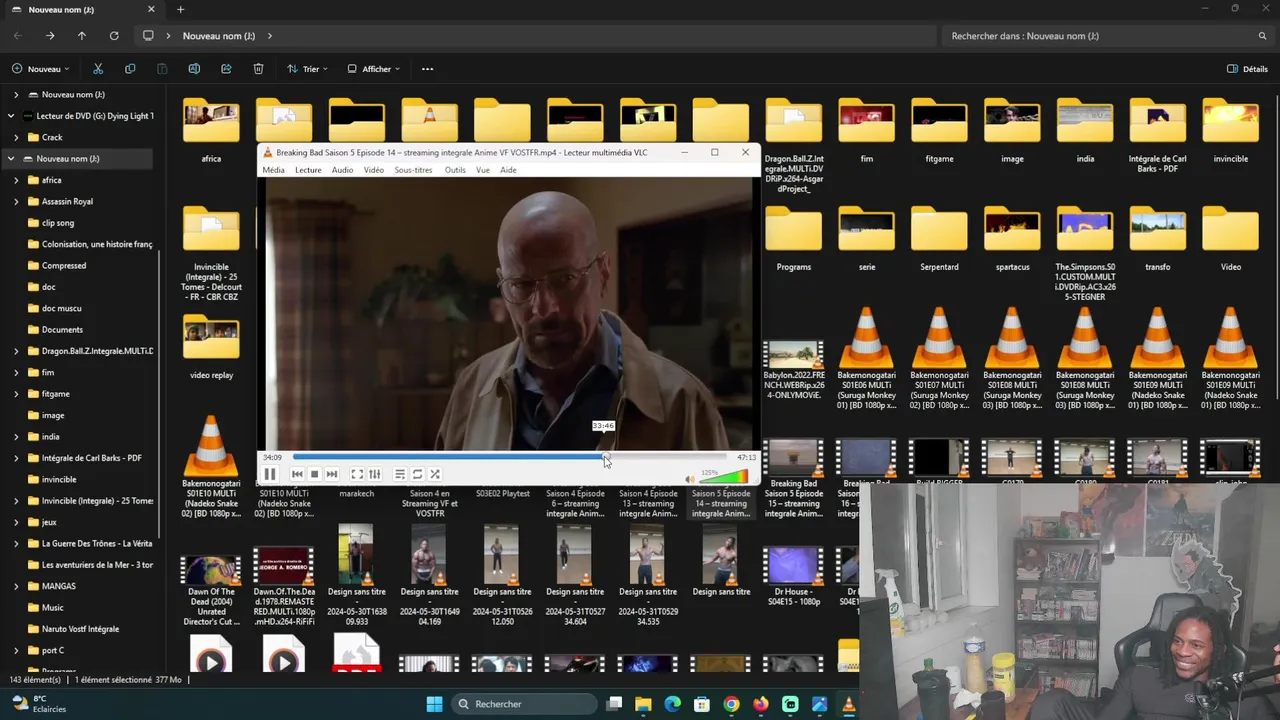Open the Windows Start menu
This screenshot has width=1280, height=720.
(434, 704)
